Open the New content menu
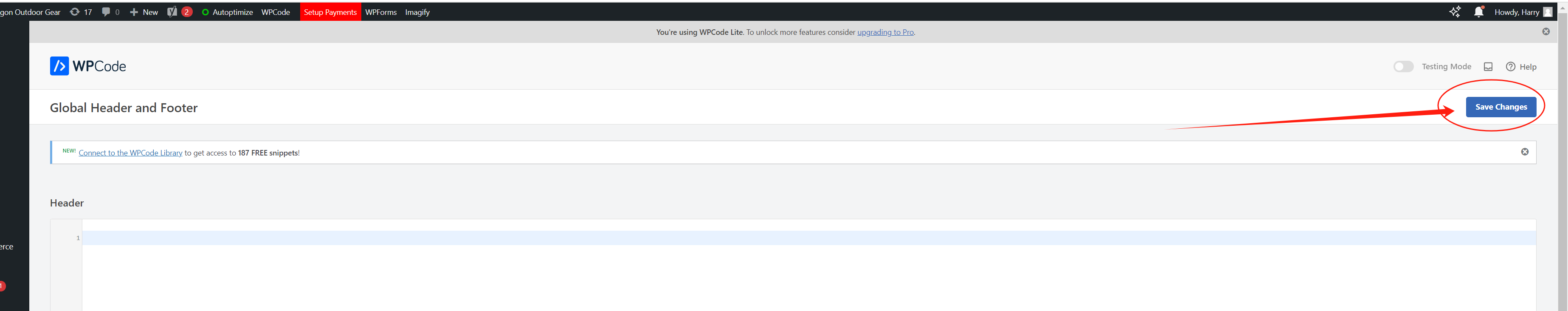Image resolution: width=1568 pixels, height=311 pixels. click(144, 12)
